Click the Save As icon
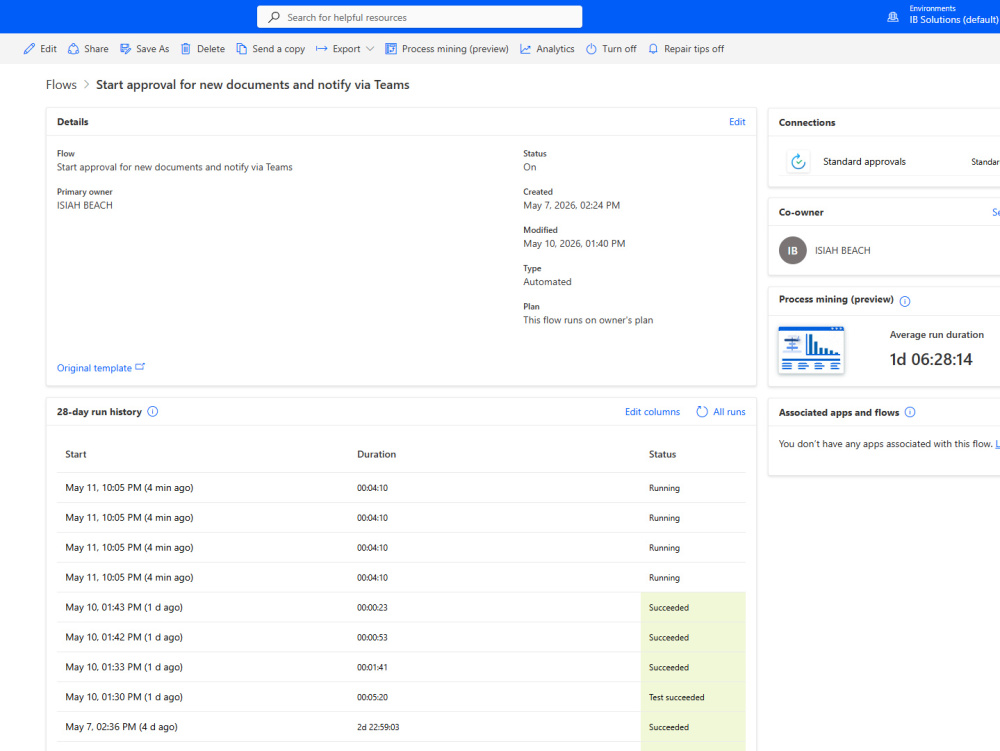The width and height of the screenshot is (1000, 751). 126,49
